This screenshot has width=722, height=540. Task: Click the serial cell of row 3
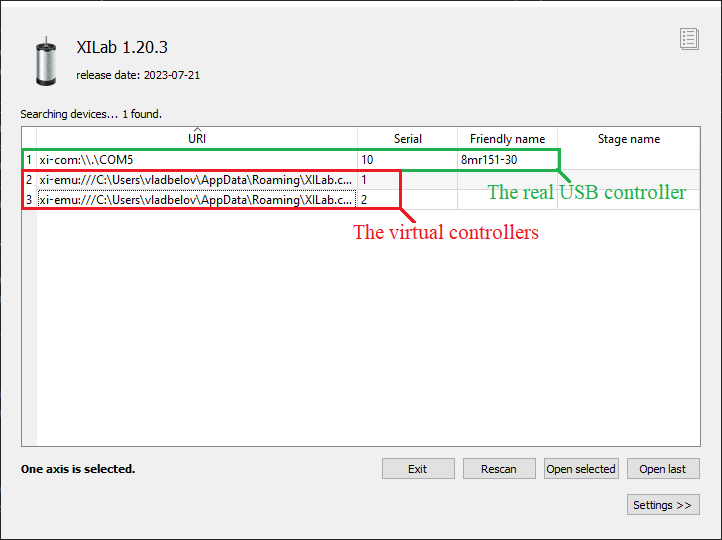408,200
